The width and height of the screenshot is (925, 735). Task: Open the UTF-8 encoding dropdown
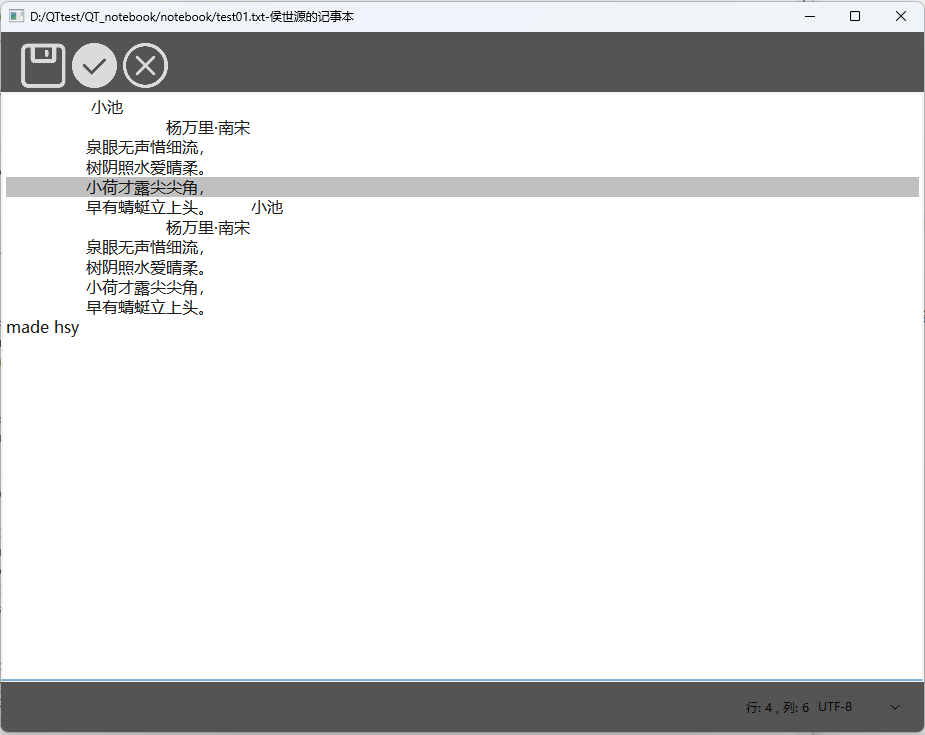pyautogui.click(x=859, y=707)
